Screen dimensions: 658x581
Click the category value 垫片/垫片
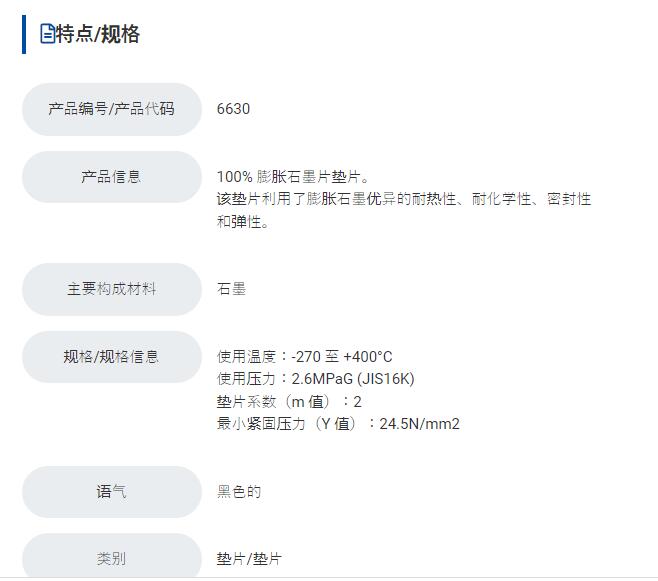pos(249,559)
